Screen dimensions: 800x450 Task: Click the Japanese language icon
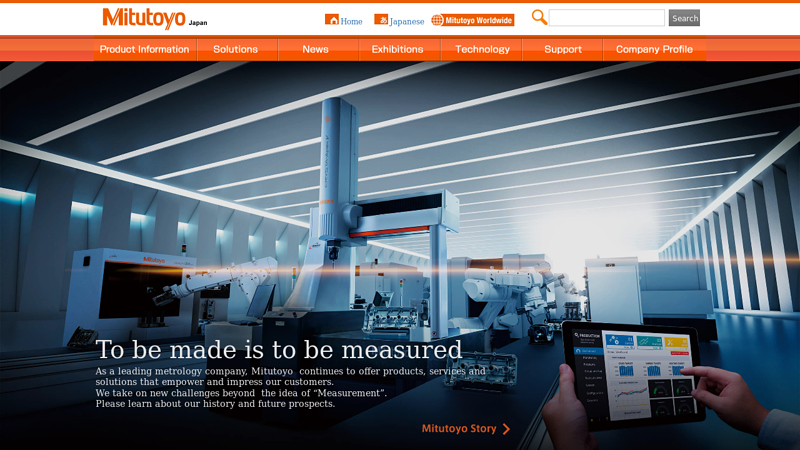[381, 19]
